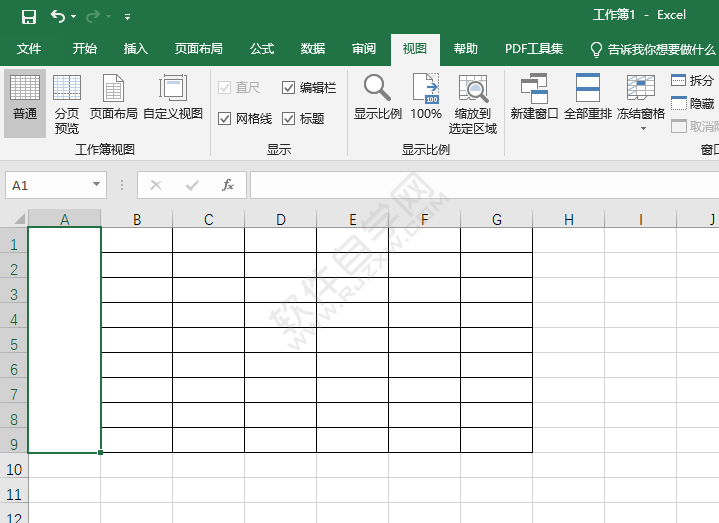Click 新建窗口 new window
This screenshot has height=523, width=719.
[534, 97]
